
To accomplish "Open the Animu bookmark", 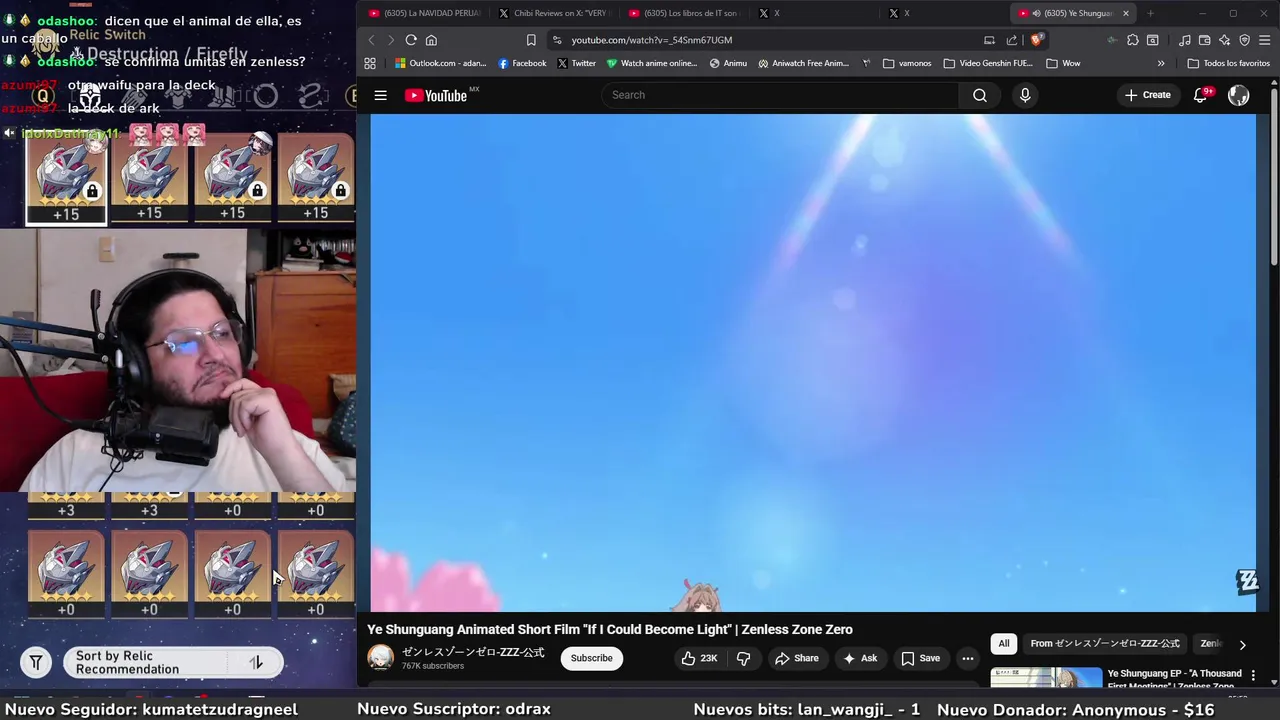I will 728,63.
